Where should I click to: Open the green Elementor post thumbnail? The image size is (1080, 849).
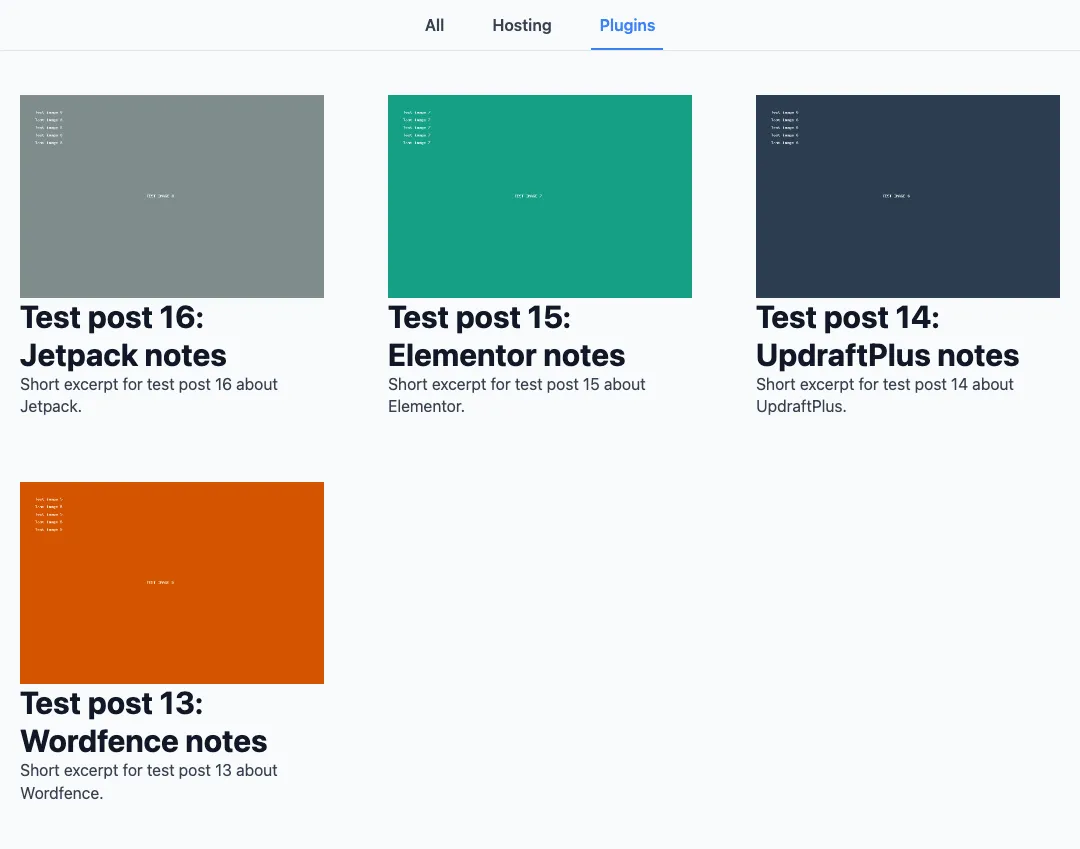point(540,196)
